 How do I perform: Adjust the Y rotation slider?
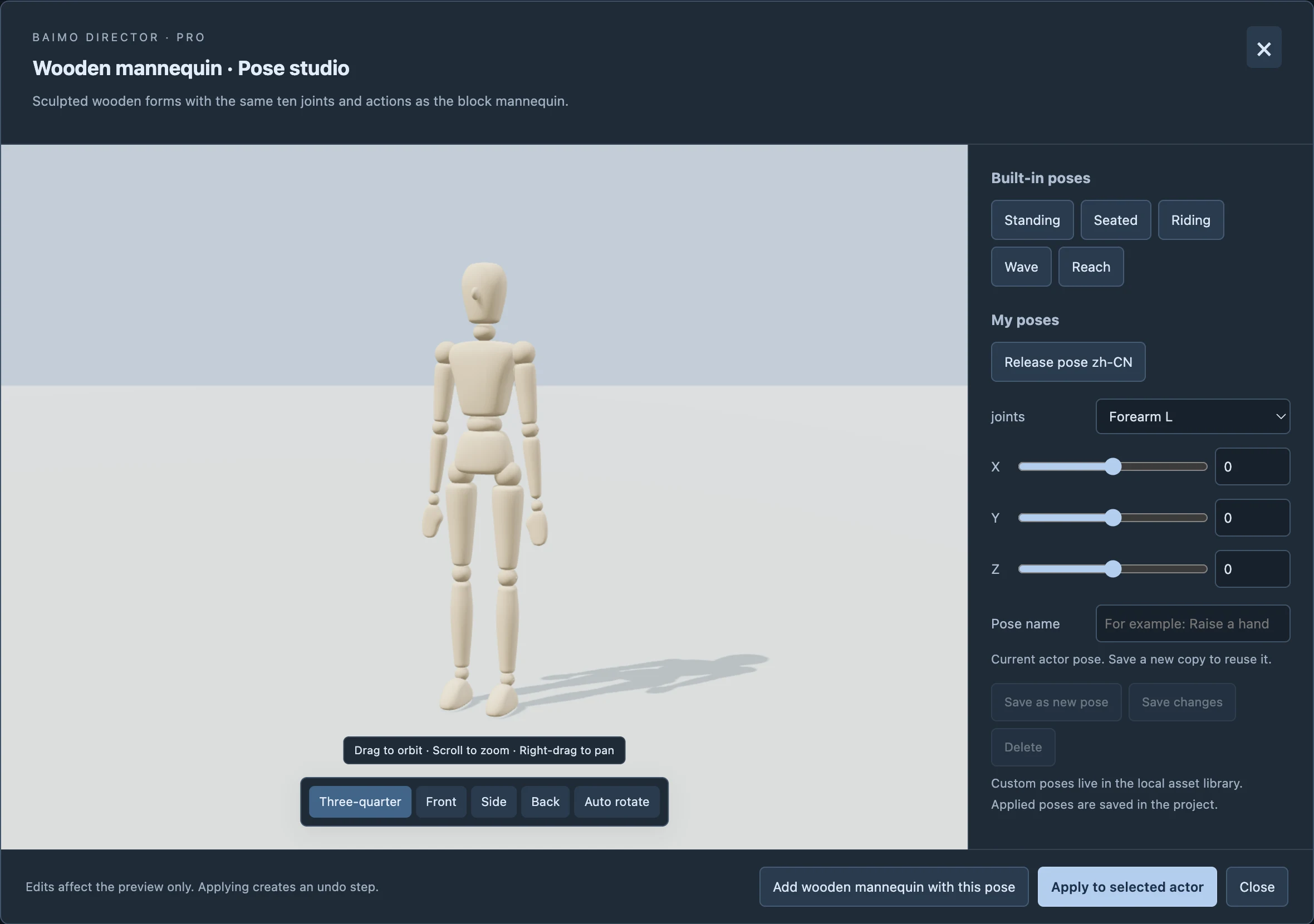1112,518
